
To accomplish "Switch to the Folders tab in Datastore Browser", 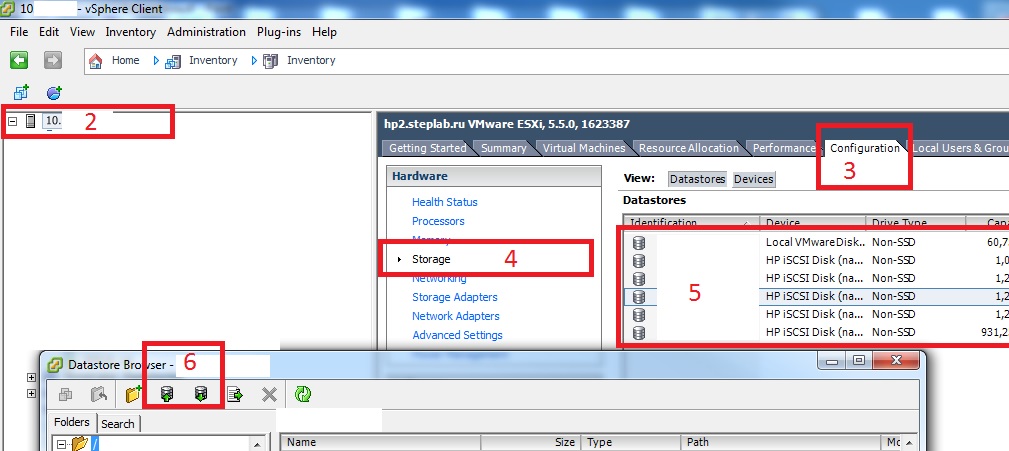I will click(x=71, y=422).
